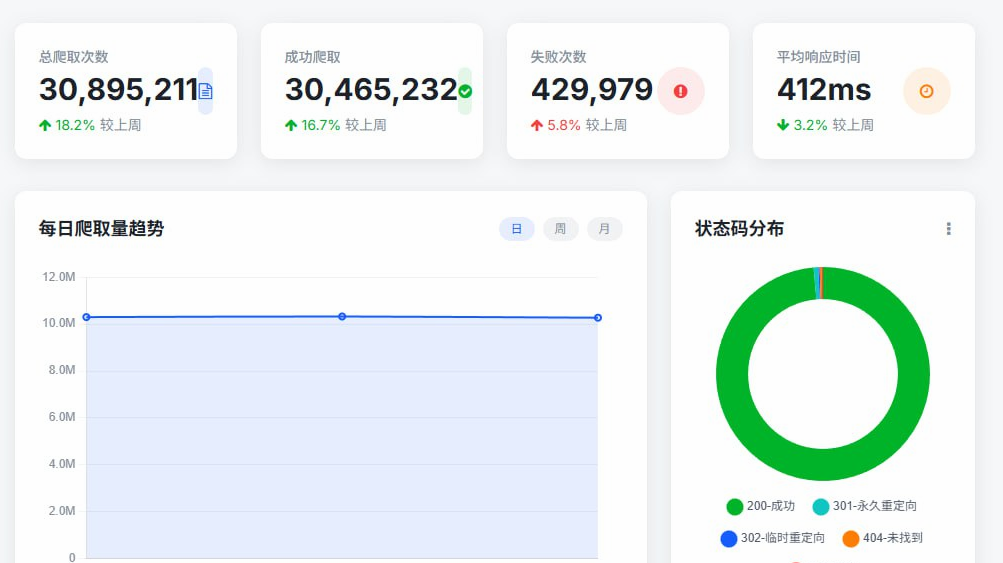Click the green up arrow beside 16.7%
Viewport: 1003px width, 563px height.
(x=291, y=125)
